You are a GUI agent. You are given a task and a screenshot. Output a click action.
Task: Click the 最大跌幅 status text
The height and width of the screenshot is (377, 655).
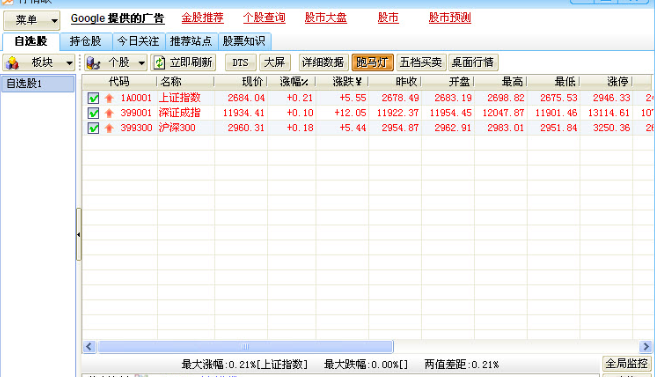pyautogui.click(x=366, y=364)
